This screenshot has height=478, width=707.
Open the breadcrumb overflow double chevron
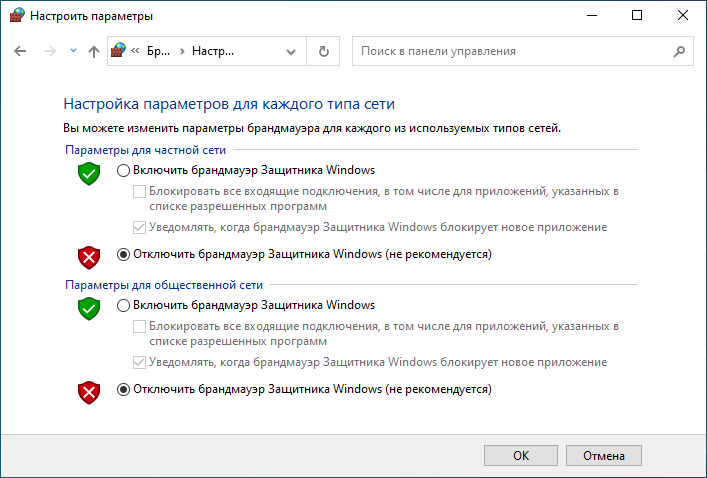click(135, 51)
